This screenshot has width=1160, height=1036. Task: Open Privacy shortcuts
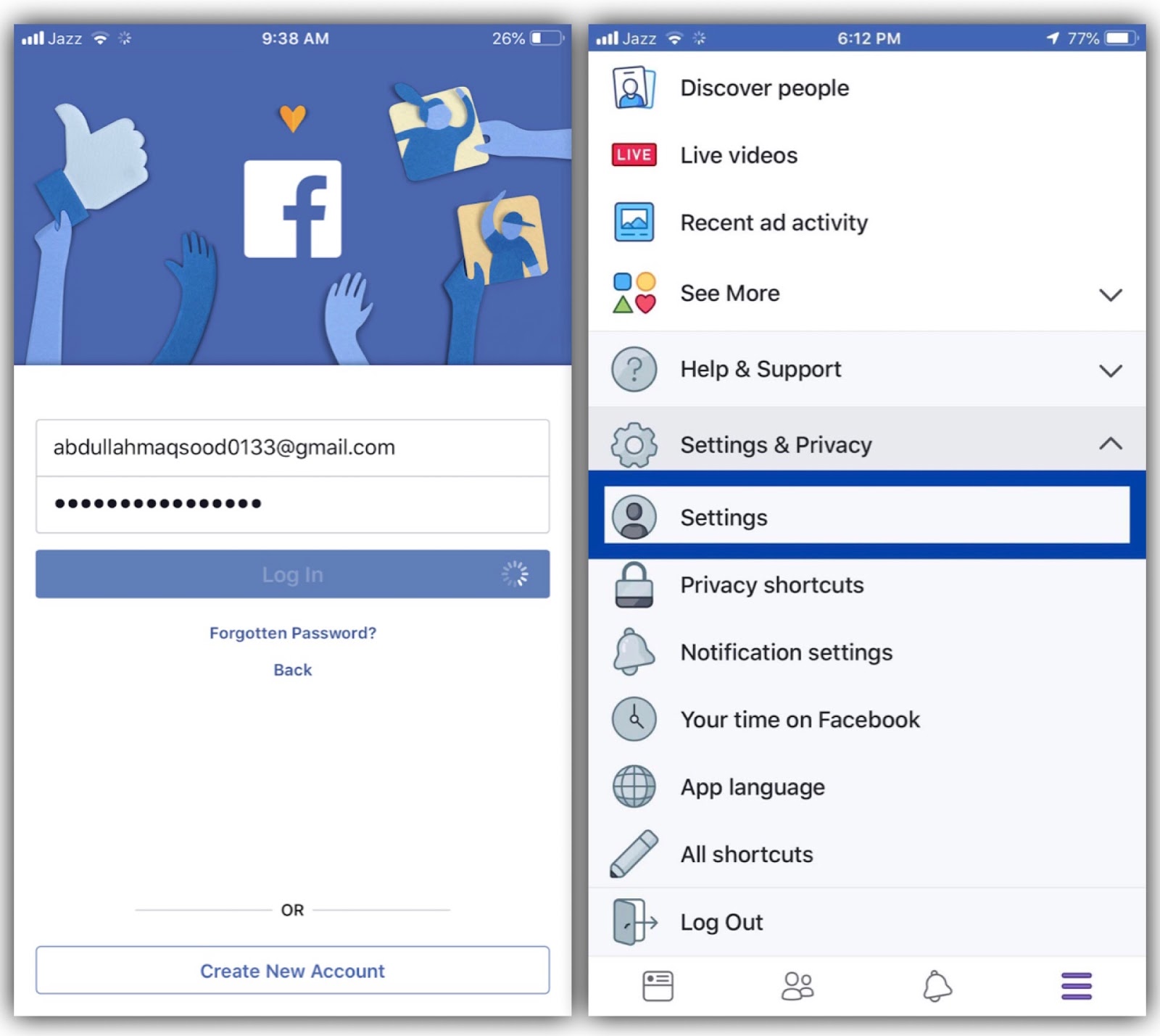[867, 584]
